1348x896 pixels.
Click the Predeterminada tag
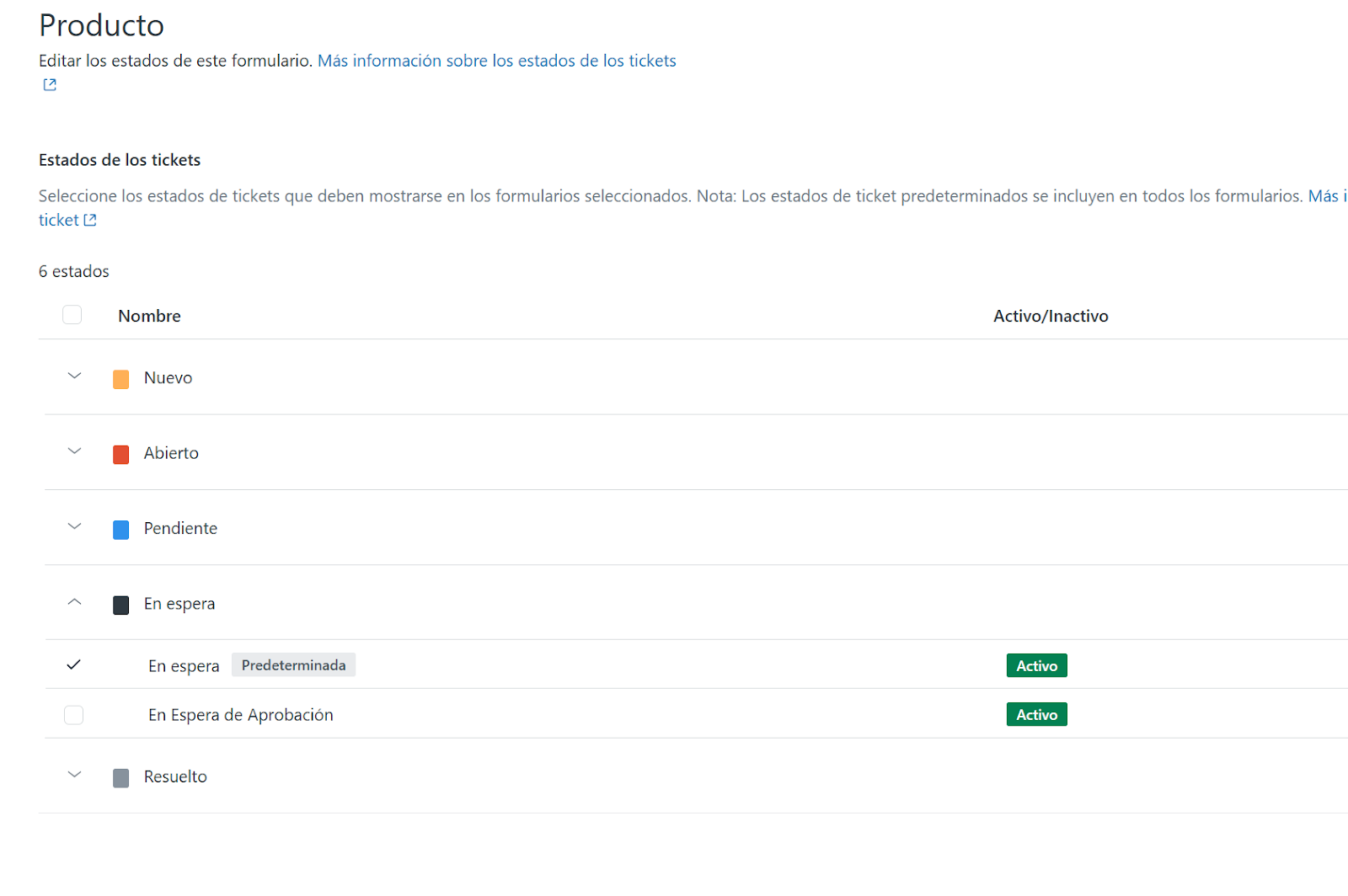click(x=293, y=665)
